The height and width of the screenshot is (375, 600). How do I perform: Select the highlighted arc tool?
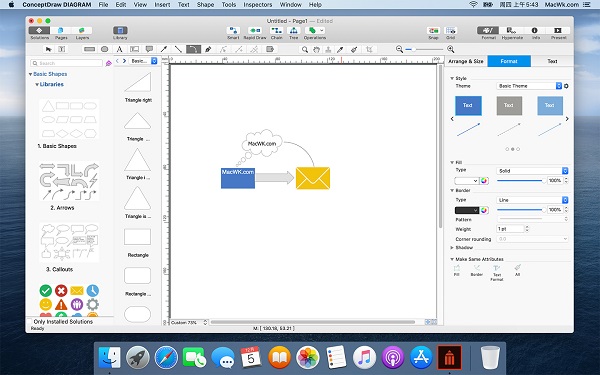tap(194, 49)
